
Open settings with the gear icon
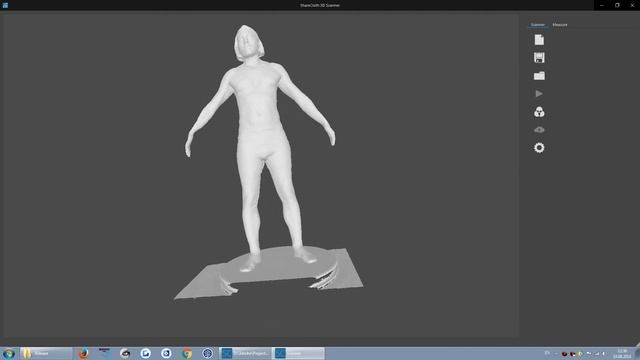click(x=539, y=148)
